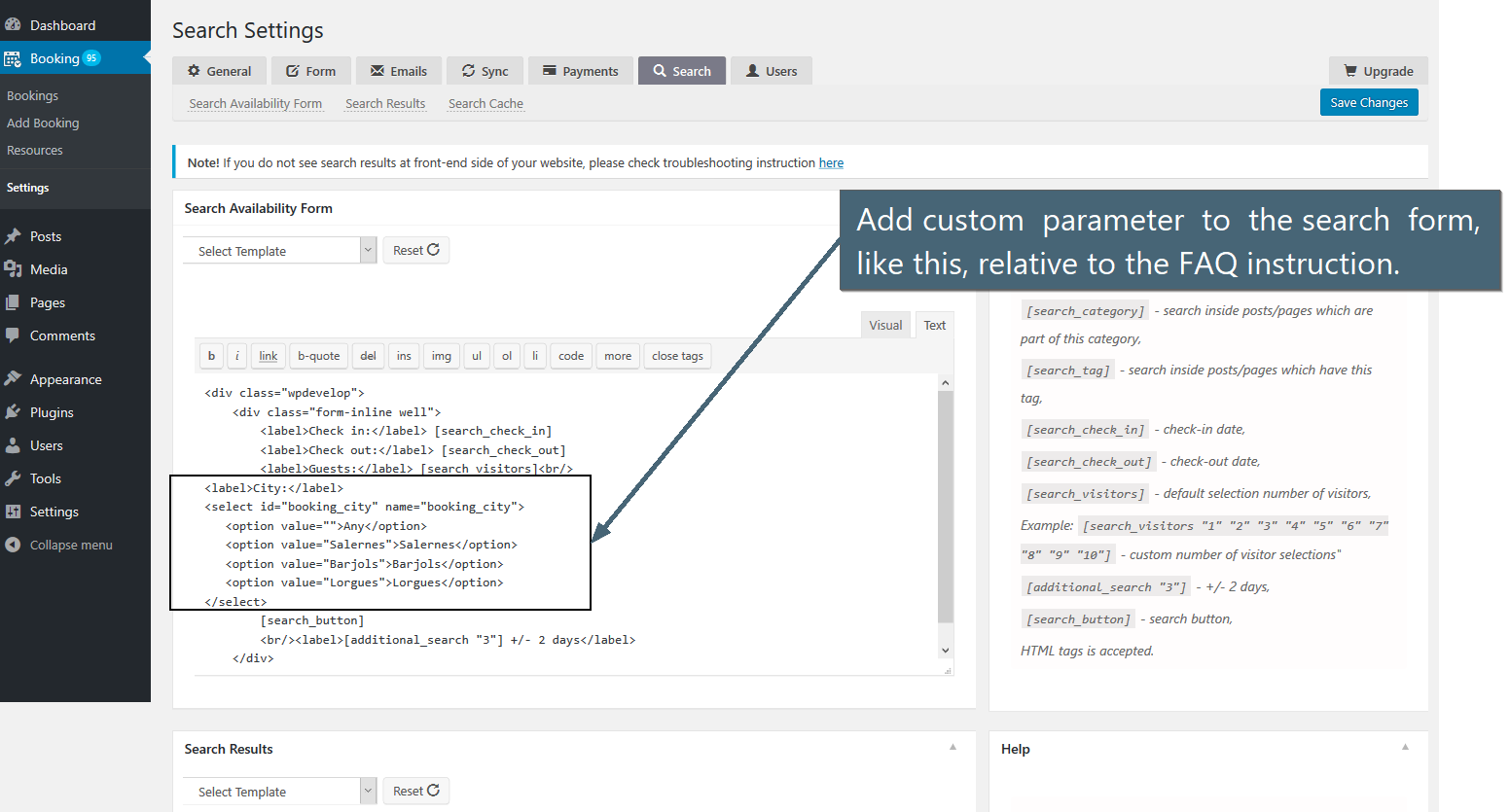Click the edit icon on Form tab
Image resolution: width=1510 pixels, height=812 pixels.
click(x=292, y=71)
